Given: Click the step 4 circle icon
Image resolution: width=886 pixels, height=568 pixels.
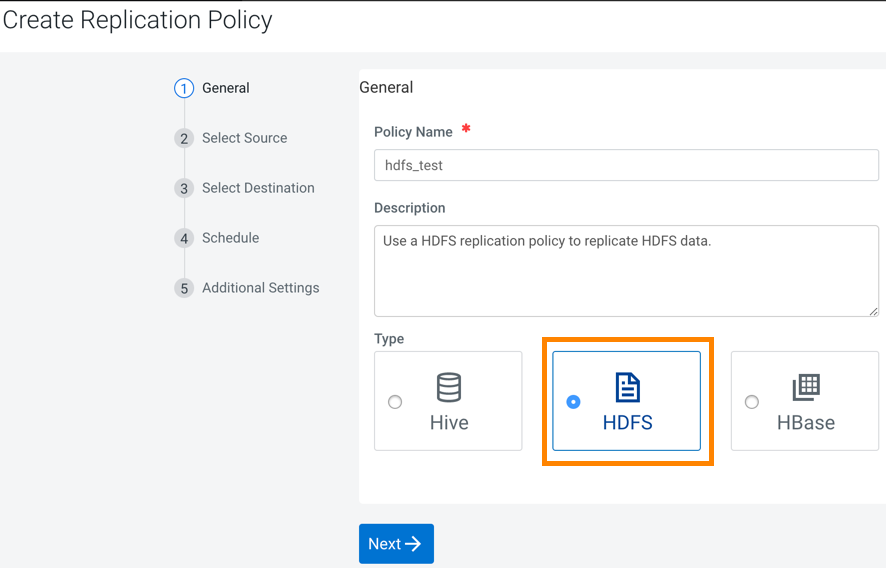Looking at the screenshot, I should (x=184, y=239).
